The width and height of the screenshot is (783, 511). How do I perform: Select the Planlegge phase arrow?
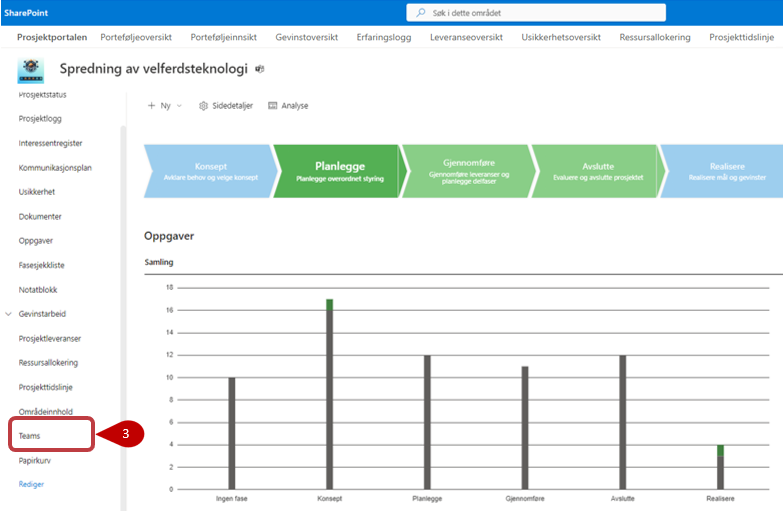tap(338, 172)
